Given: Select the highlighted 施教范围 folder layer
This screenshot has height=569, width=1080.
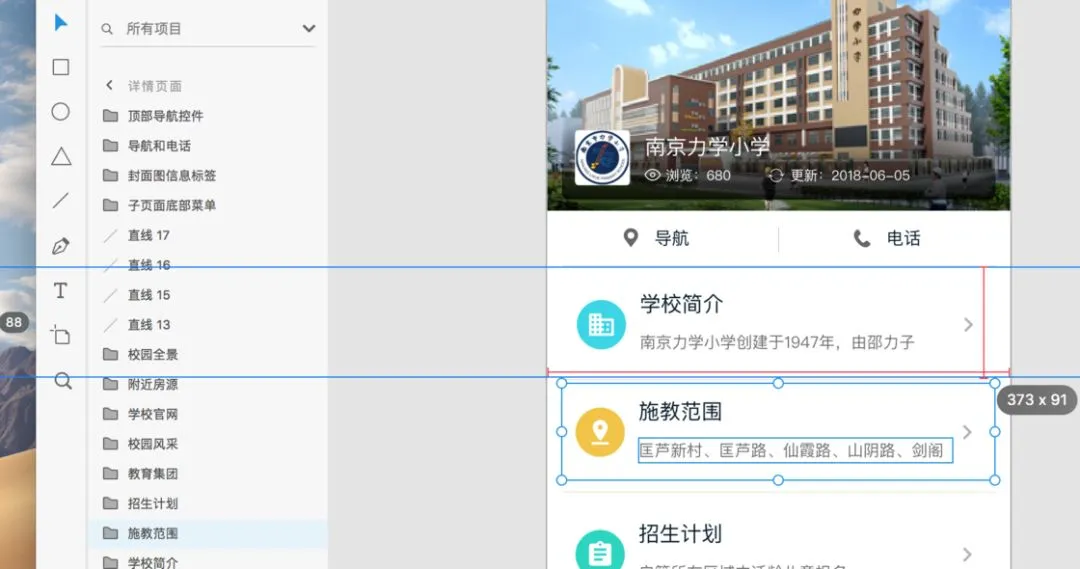Looking at the screenshot, I should (x=208, y=533).
